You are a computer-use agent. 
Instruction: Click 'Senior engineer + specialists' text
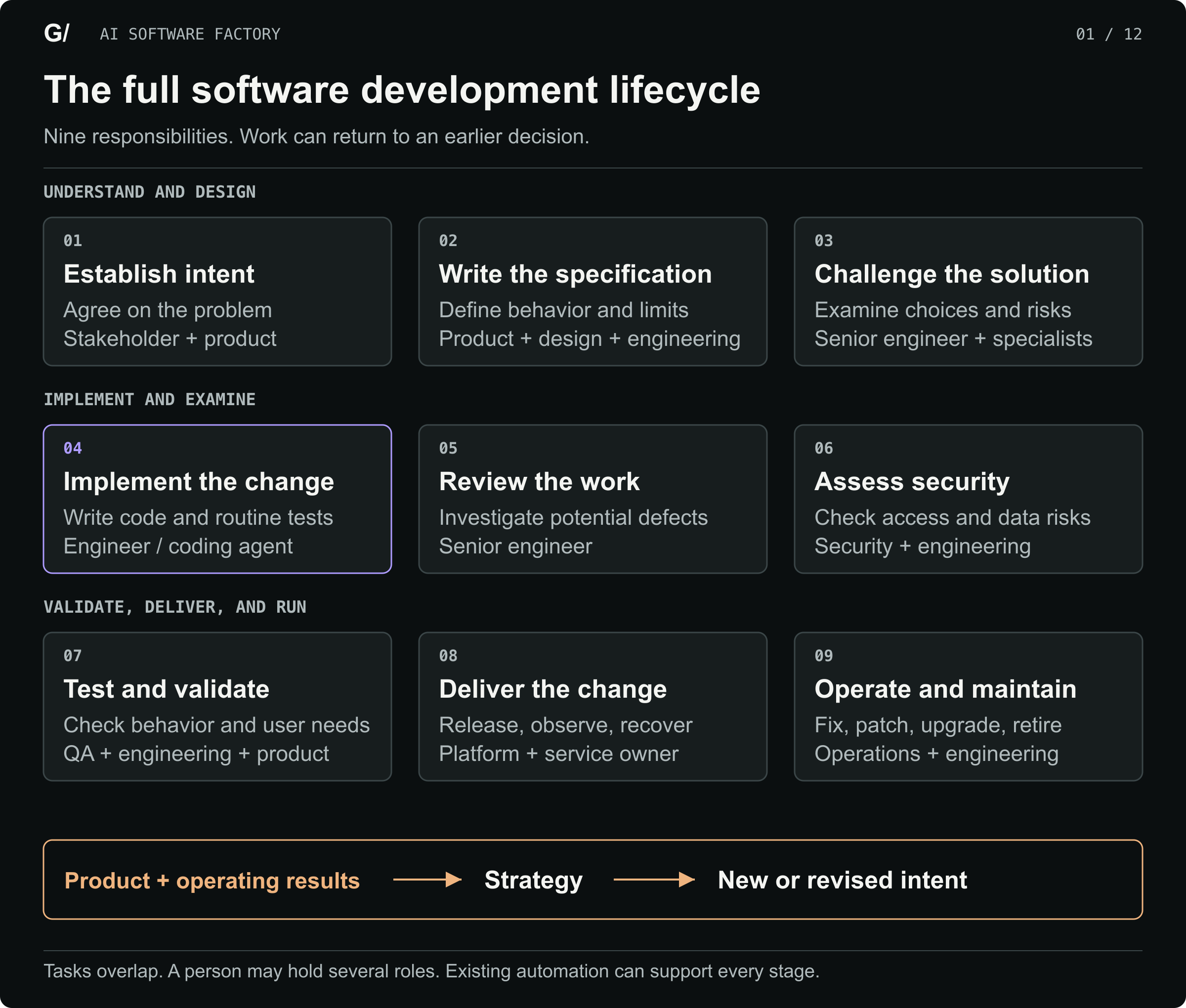[x=953, y=339]
